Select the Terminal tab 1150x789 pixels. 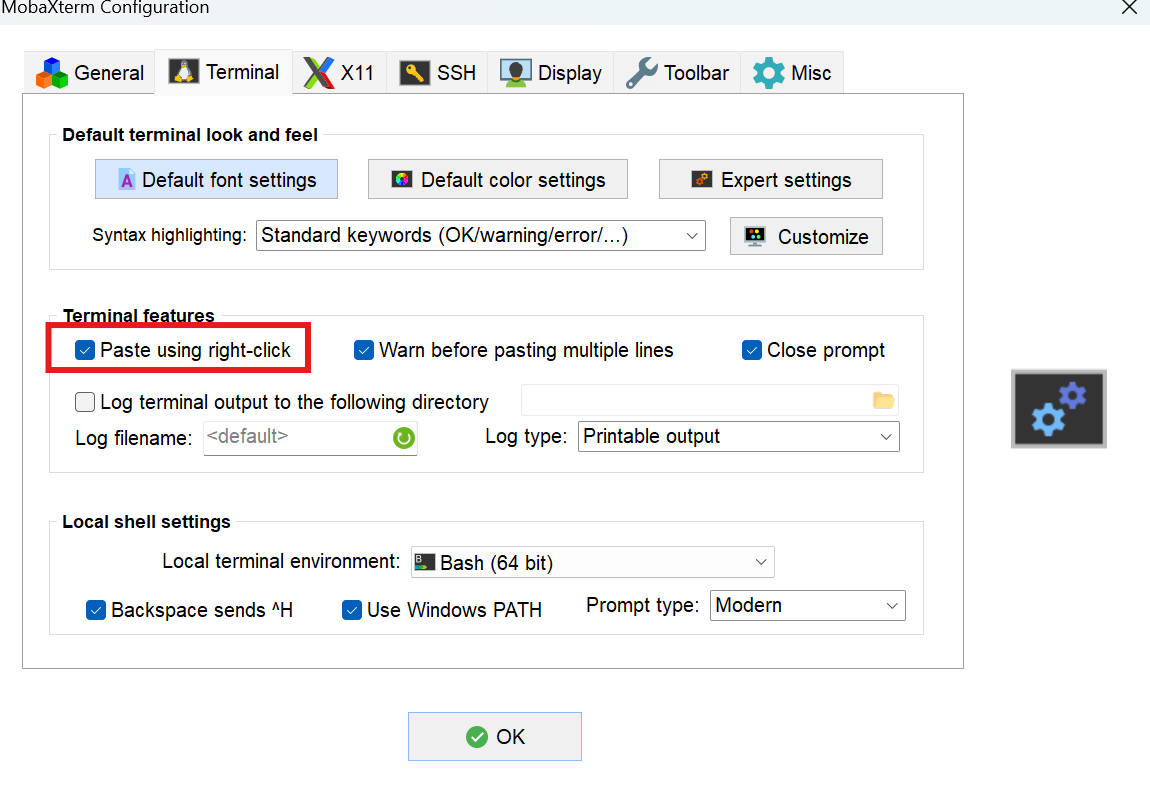click(224, 72)
